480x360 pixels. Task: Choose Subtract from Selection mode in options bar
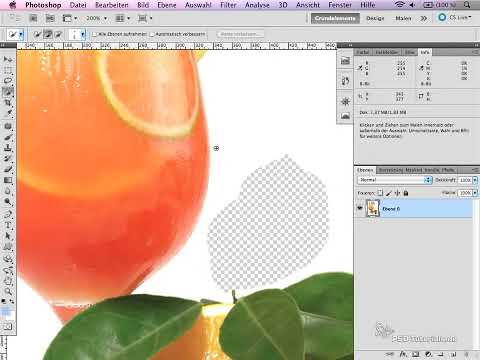[x=58, y=34]
